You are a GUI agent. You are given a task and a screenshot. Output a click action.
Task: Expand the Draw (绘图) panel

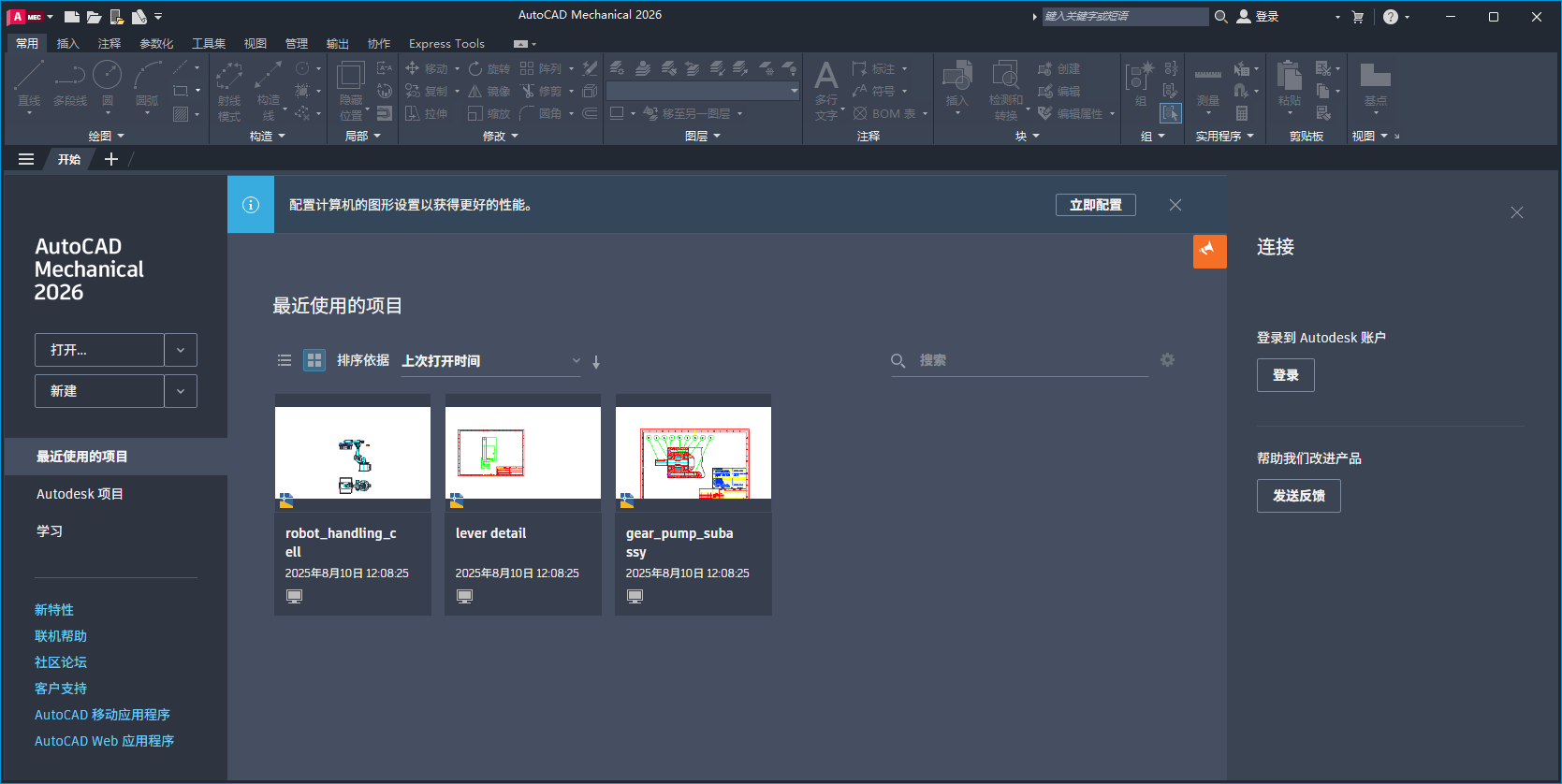106,137
